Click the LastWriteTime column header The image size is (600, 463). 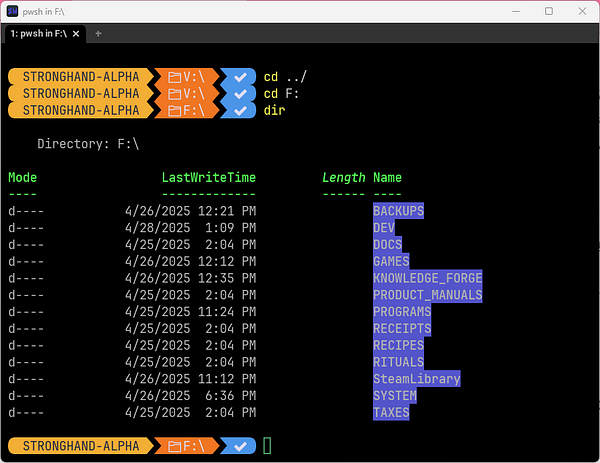(x=208, y=177)
